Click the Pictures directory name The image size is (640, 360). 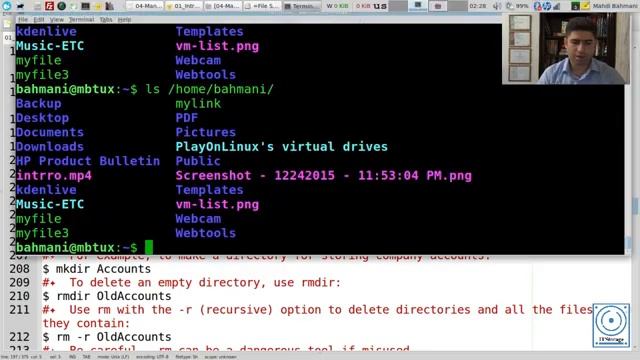206,132
